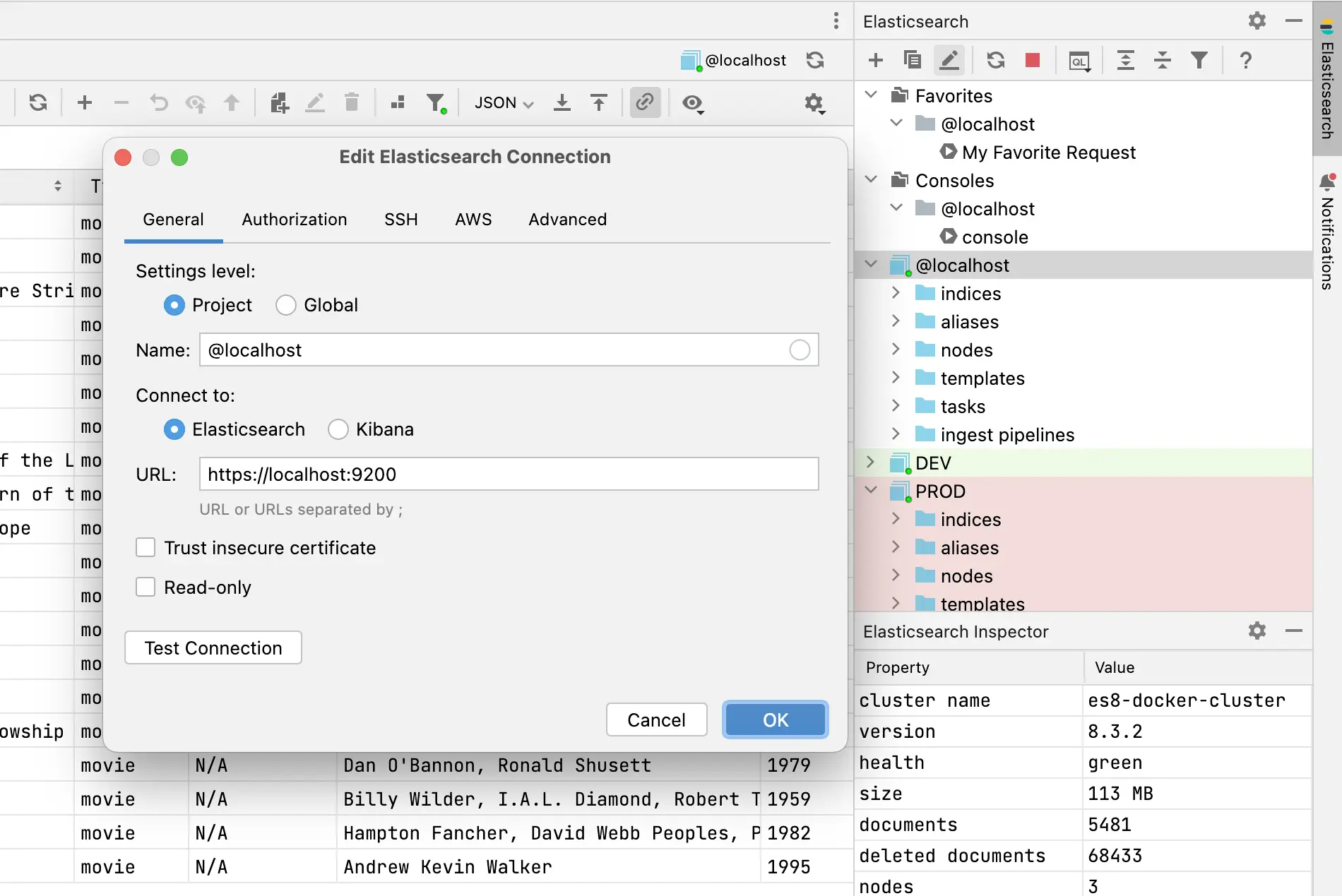Click the add document icon in toolbar

(x=280, y=103)
